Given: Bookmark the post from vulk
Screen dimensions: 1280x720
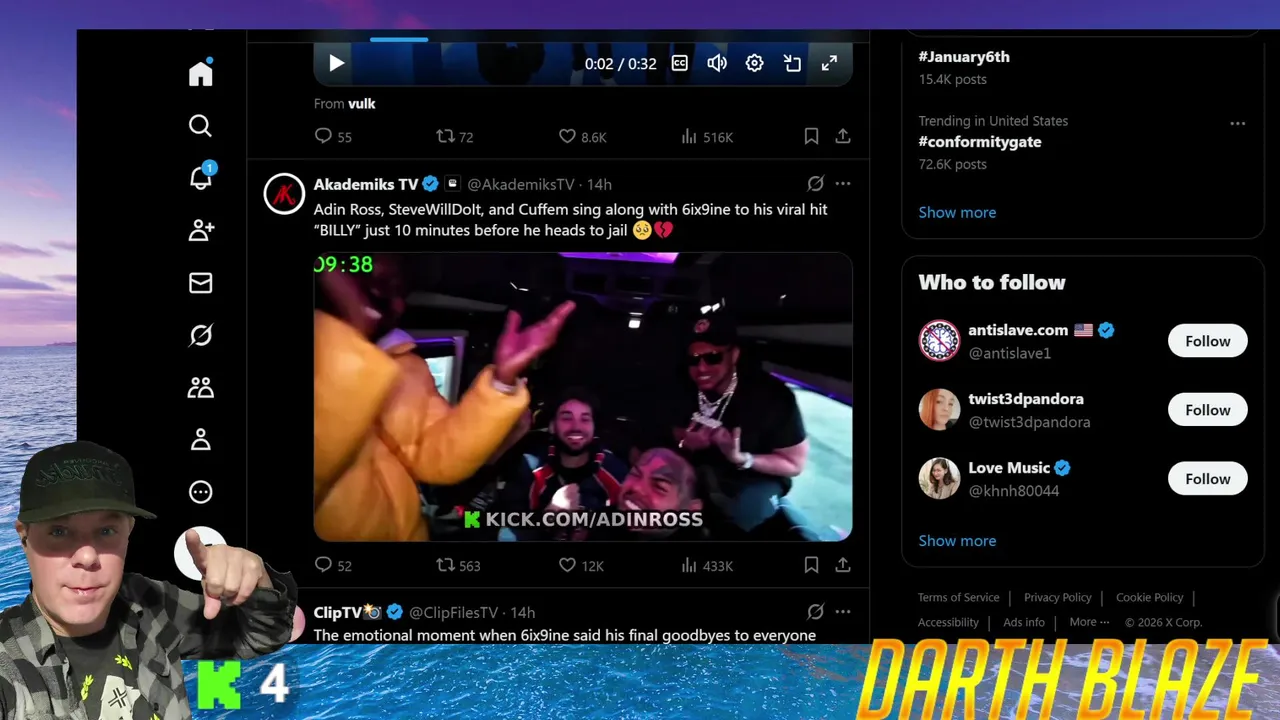Looking at the screenshot, I should click(811, 136).
